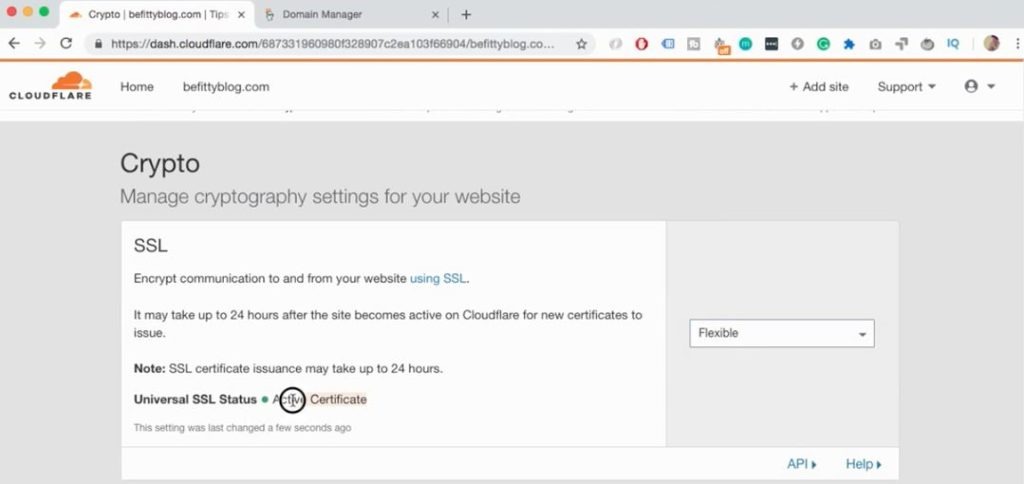Click the gray lightning bolt extension icon

click(x=797, y=44)
